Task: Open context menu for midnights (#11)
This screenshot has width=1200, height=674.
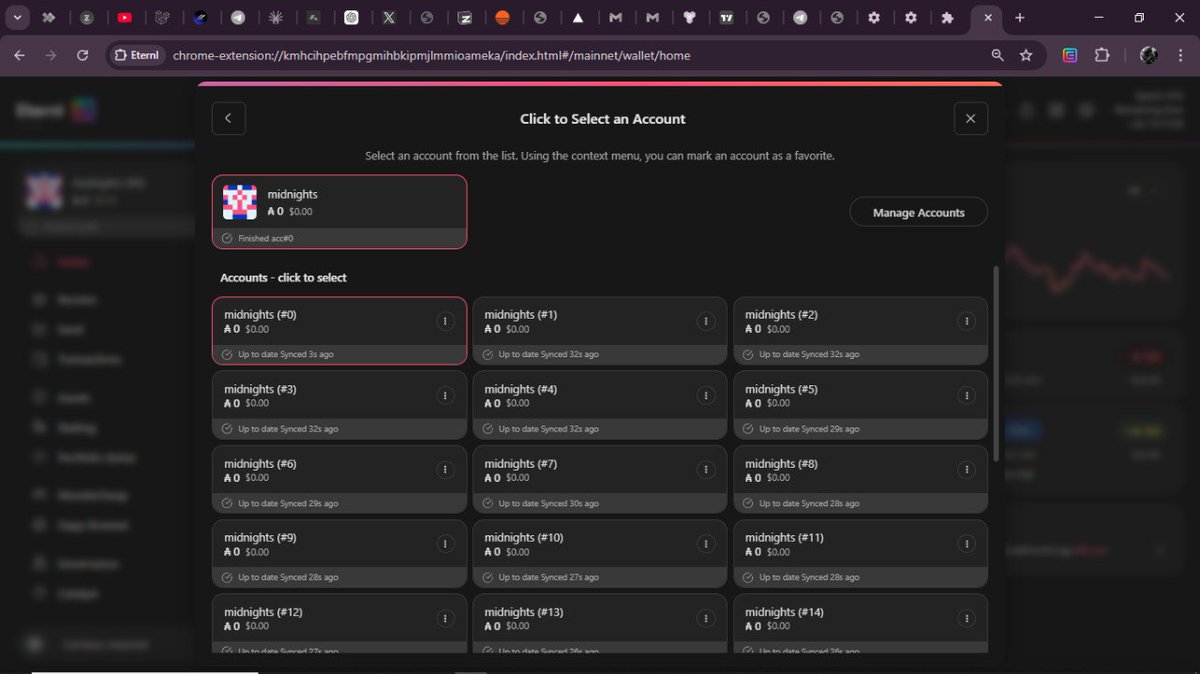Action: (966, 544)
